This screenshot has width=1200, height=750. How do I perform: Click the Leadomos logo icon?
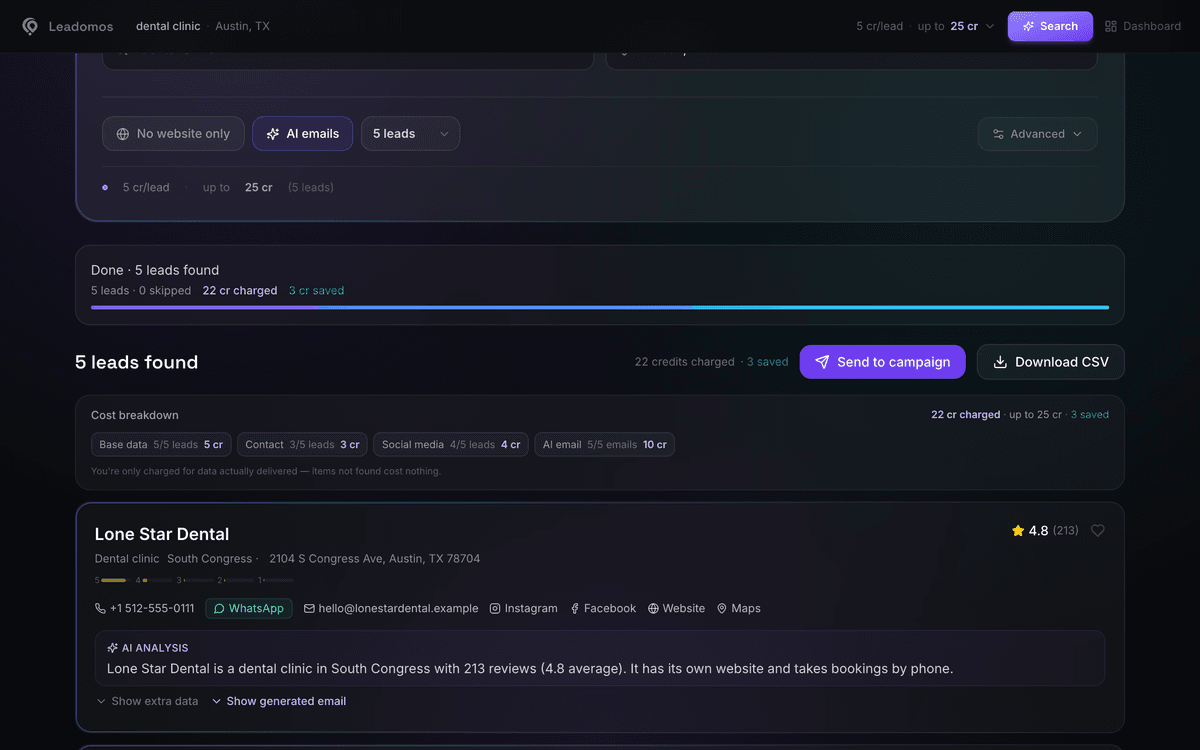coord(30,26)
